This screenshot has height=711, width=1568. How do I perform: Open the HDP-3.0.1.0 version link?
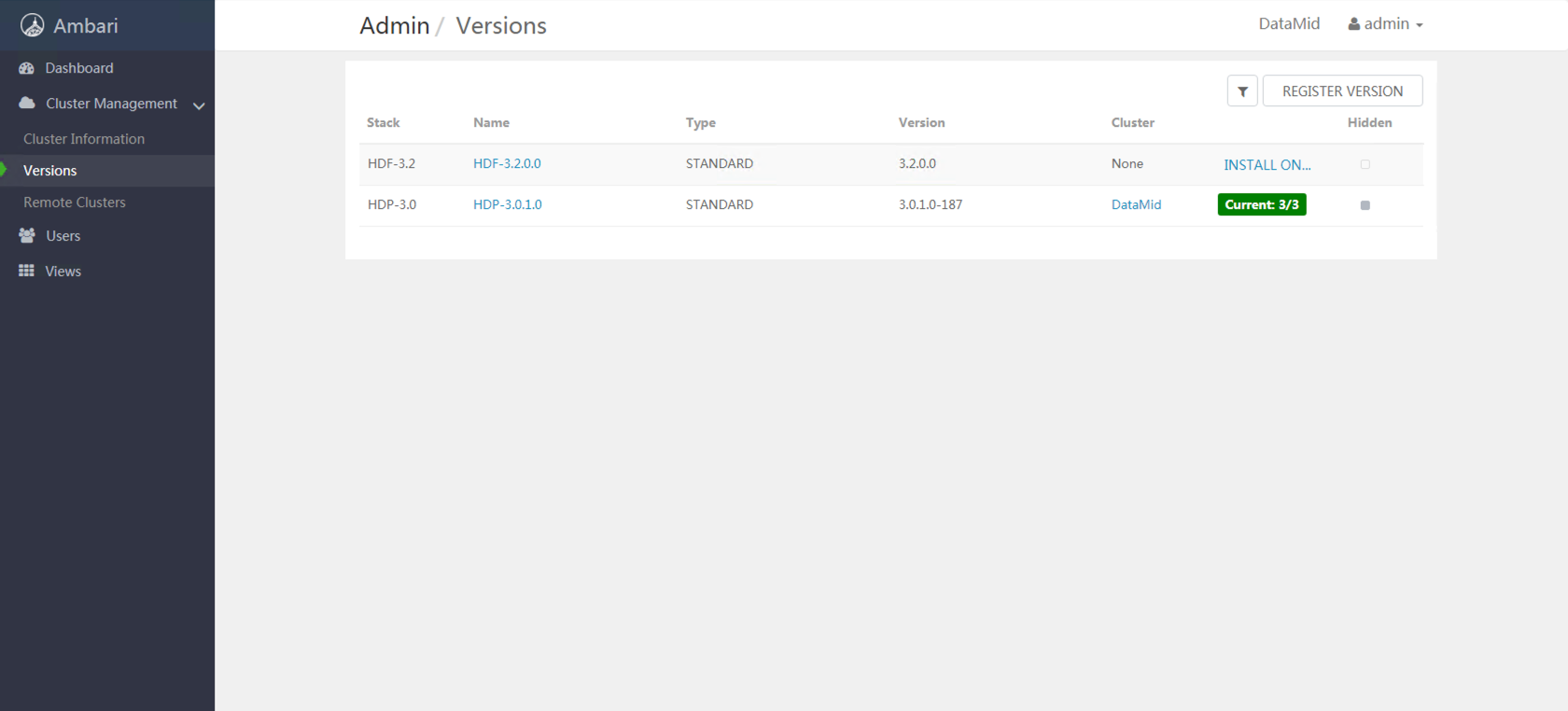(507, 204)
